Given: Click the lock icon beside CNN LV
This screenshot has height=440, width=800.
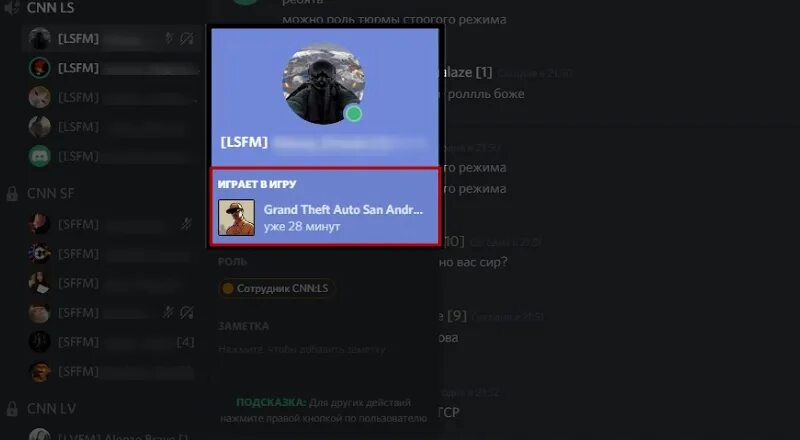Looking at the screenshot, I should coord(12,409).
